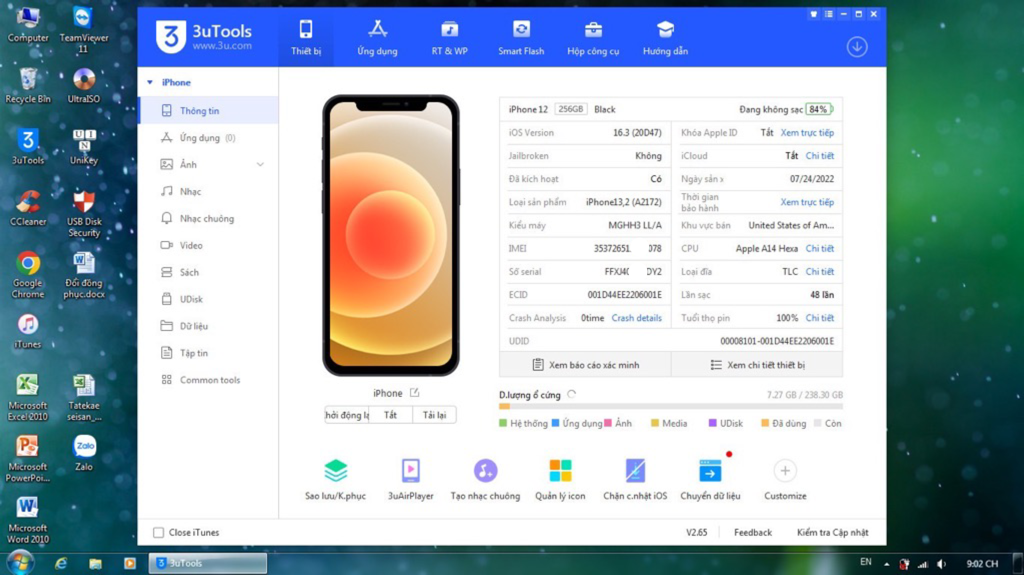1024x575 pixels.
Task: Open the 3uTools desktop shortcut
Action: [27, 147]
